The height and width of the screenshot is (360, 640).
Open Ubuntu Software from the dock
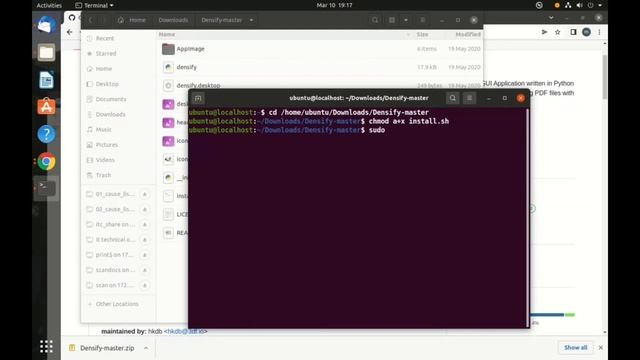[46, 107]
